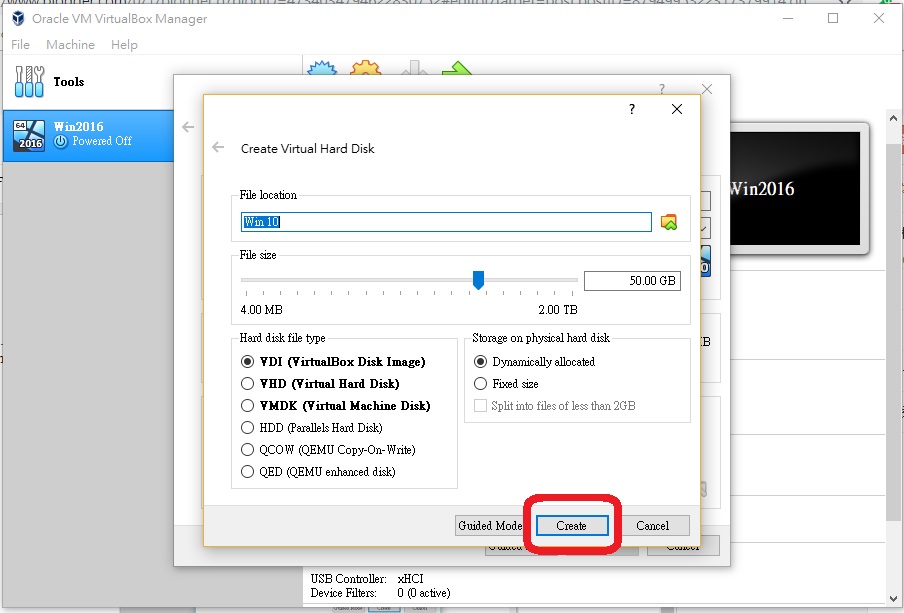
Task: Click the 2.00 TB maximum size label
Action: point(558,310)
